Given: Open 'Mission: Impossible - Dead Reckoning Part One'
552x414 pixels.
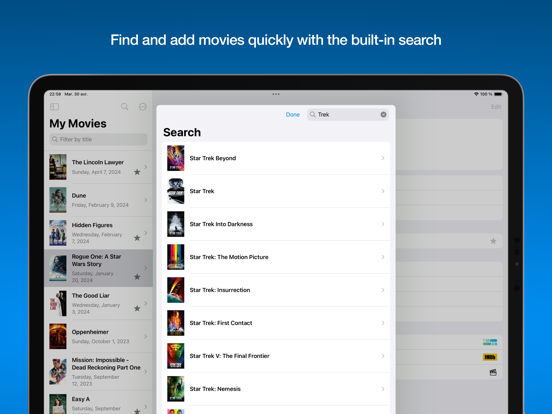Looking at the screenshot, I should [x=99, y=371].
